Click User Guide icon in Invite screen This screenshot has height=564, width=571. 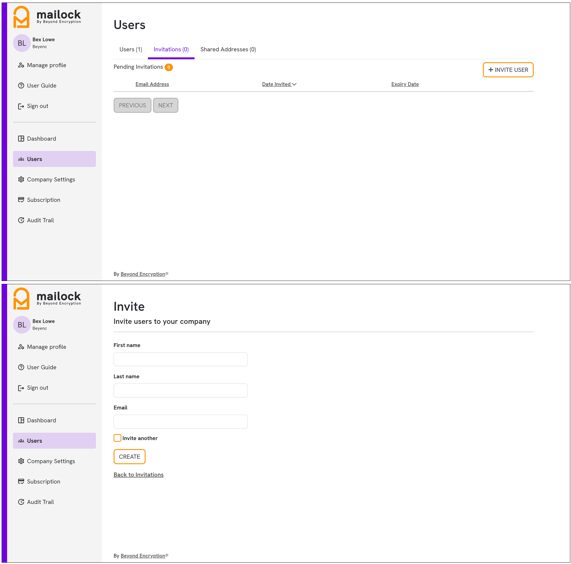21,367
